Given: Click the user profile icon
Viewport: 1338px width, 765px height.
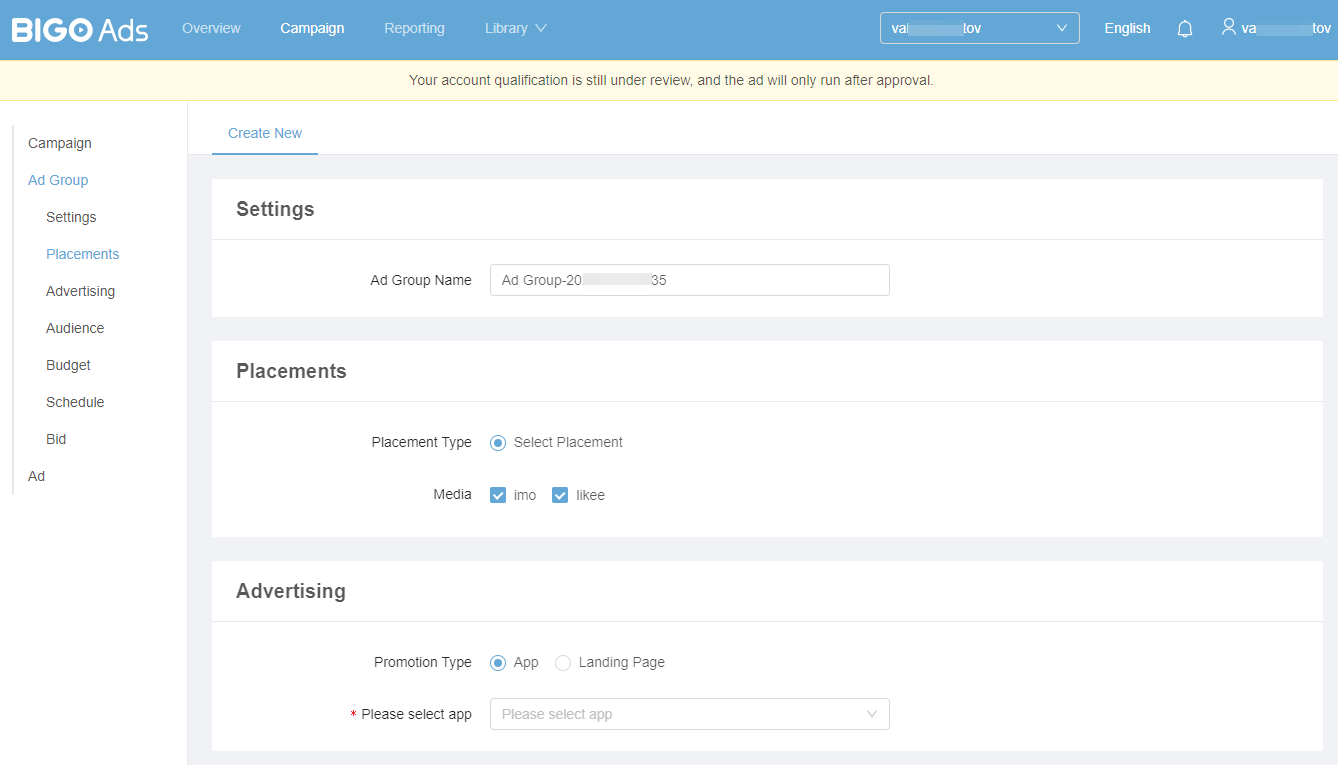Looking at the screenshot, I should click(1229, 27).
